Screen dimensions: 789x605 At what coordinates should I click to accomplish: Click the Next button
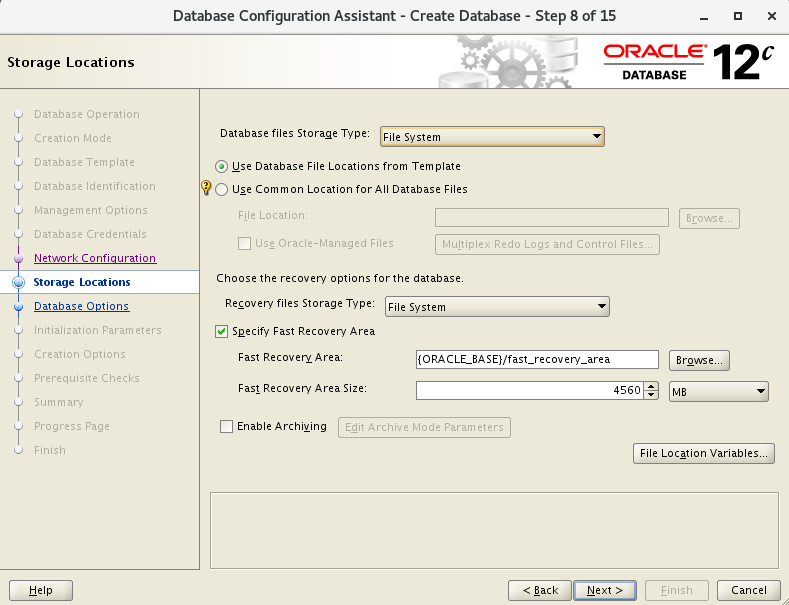click(604, 590)
